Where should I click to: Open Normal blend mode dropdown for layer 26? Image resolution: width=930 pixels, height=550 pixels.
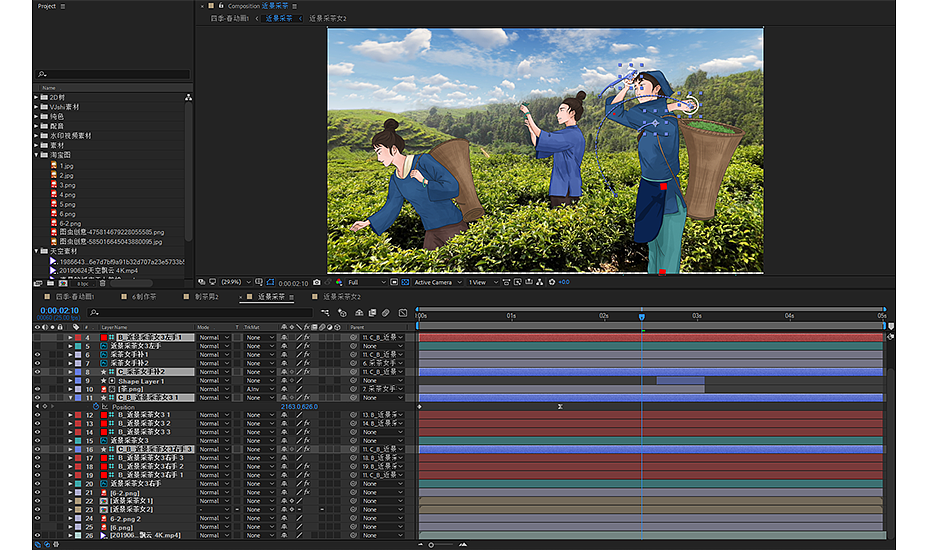pyautogui.click(x=214, y=535)
